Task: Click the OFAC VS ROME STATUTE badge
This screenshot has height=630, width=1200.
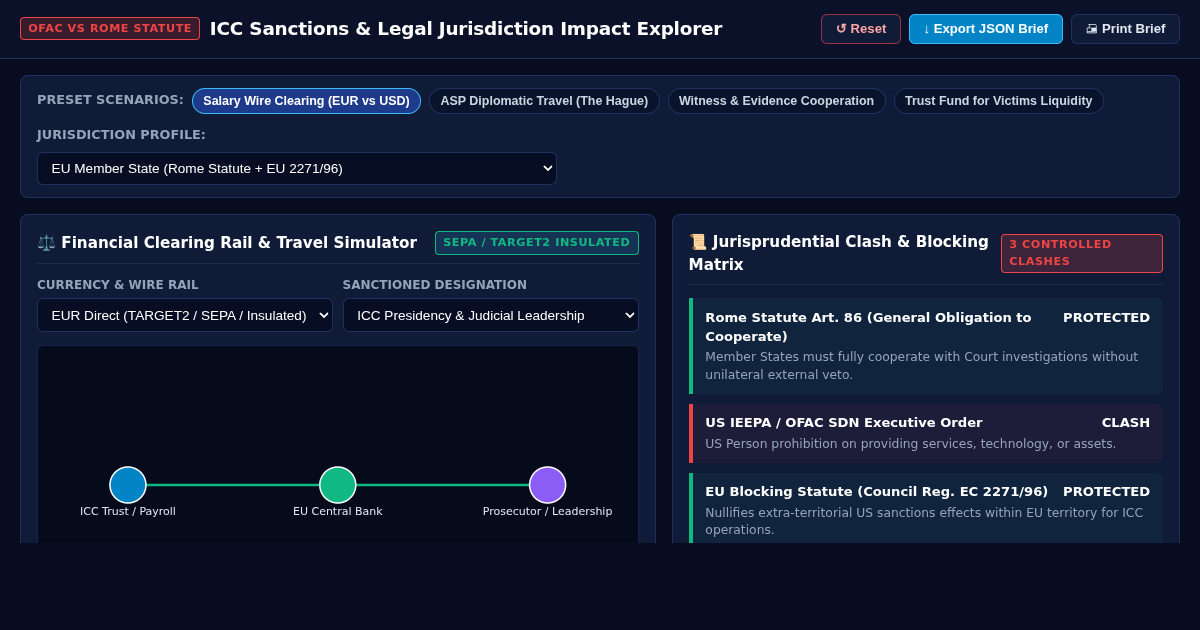Action: tap(110, 28)
